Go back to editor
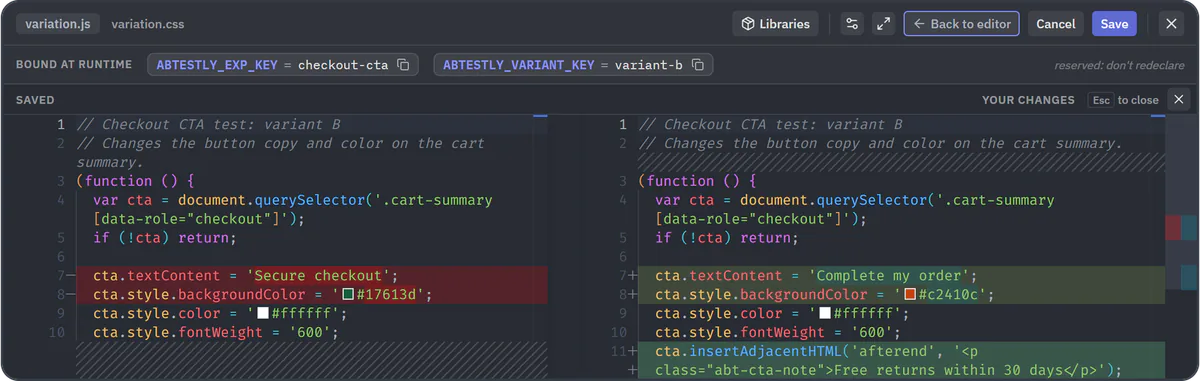This screenshot has height=381, width=1200. [961, 24]
